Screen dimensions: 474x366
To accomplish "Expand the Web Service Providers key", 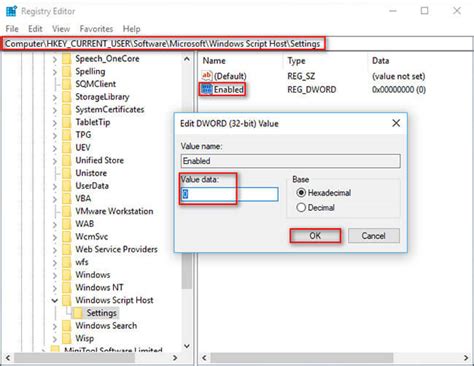I will [55, 250].
